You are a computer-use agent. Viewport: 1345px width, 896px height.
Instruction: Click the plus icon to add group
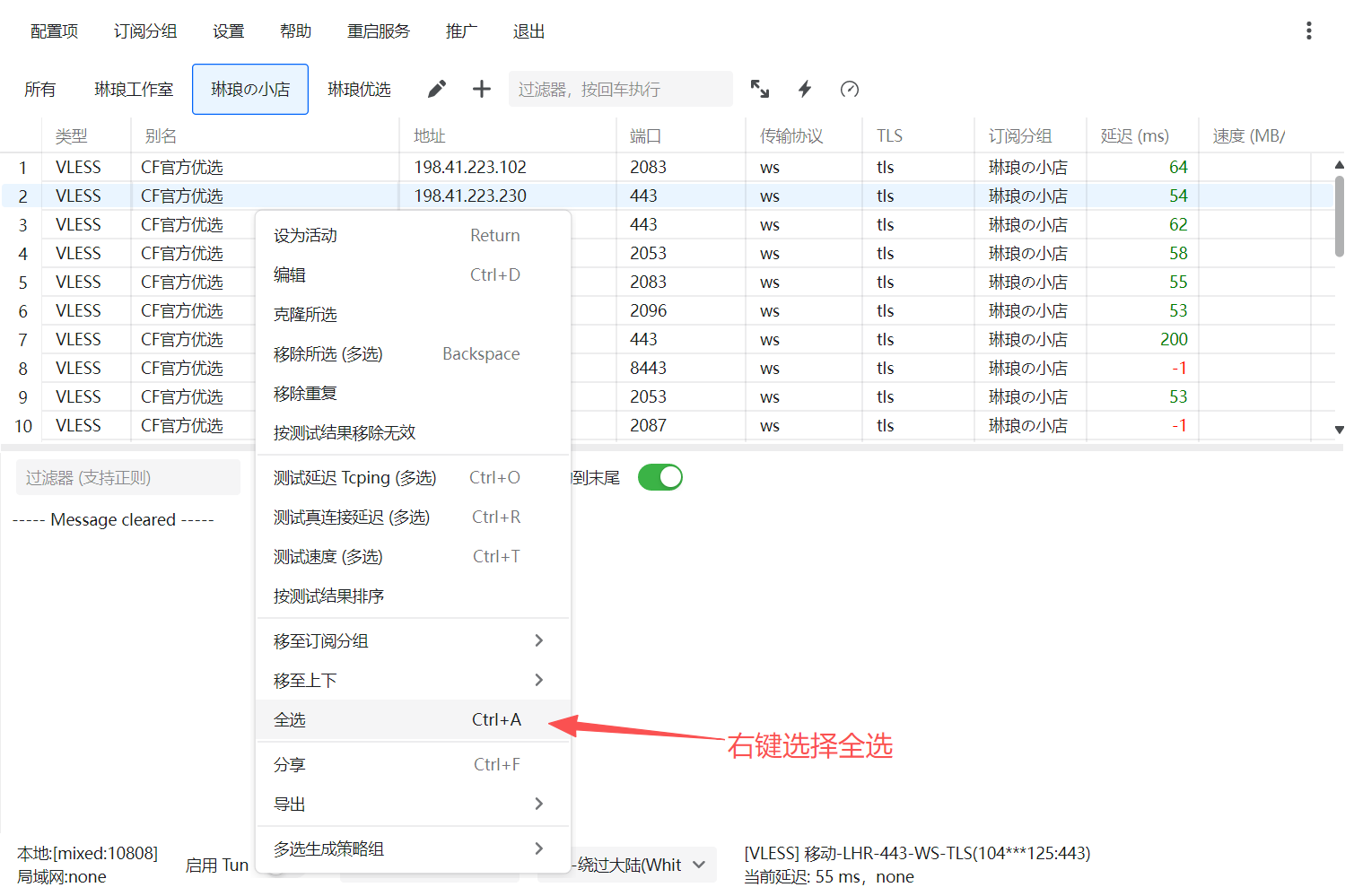[482, 89]
